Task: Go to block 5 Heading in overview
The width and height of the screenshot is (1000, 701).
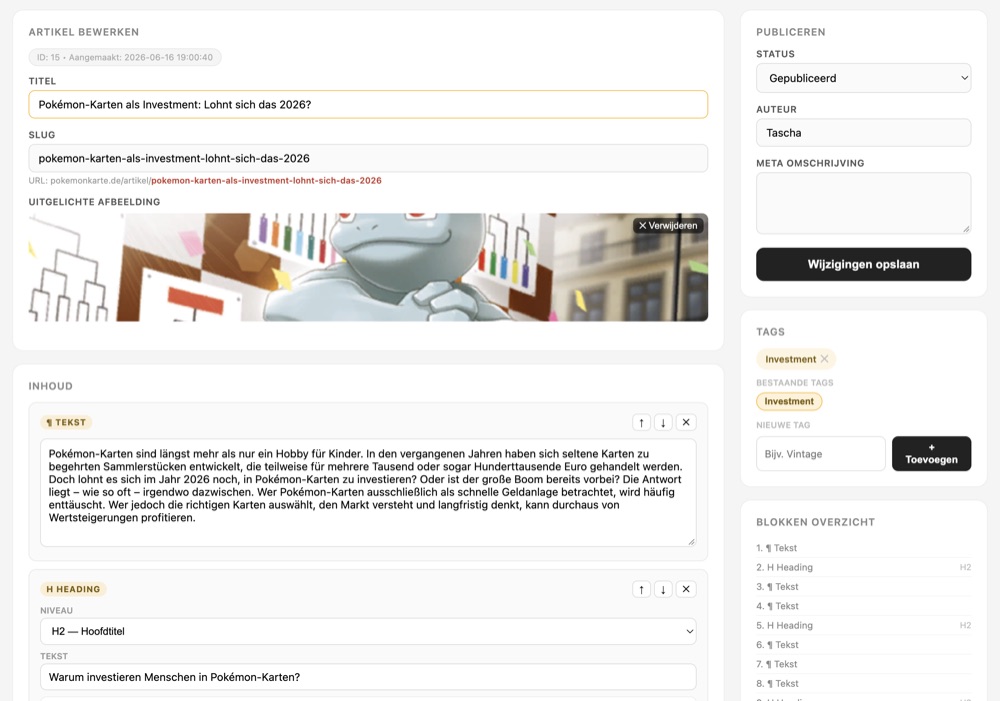Action: point(864,625)
